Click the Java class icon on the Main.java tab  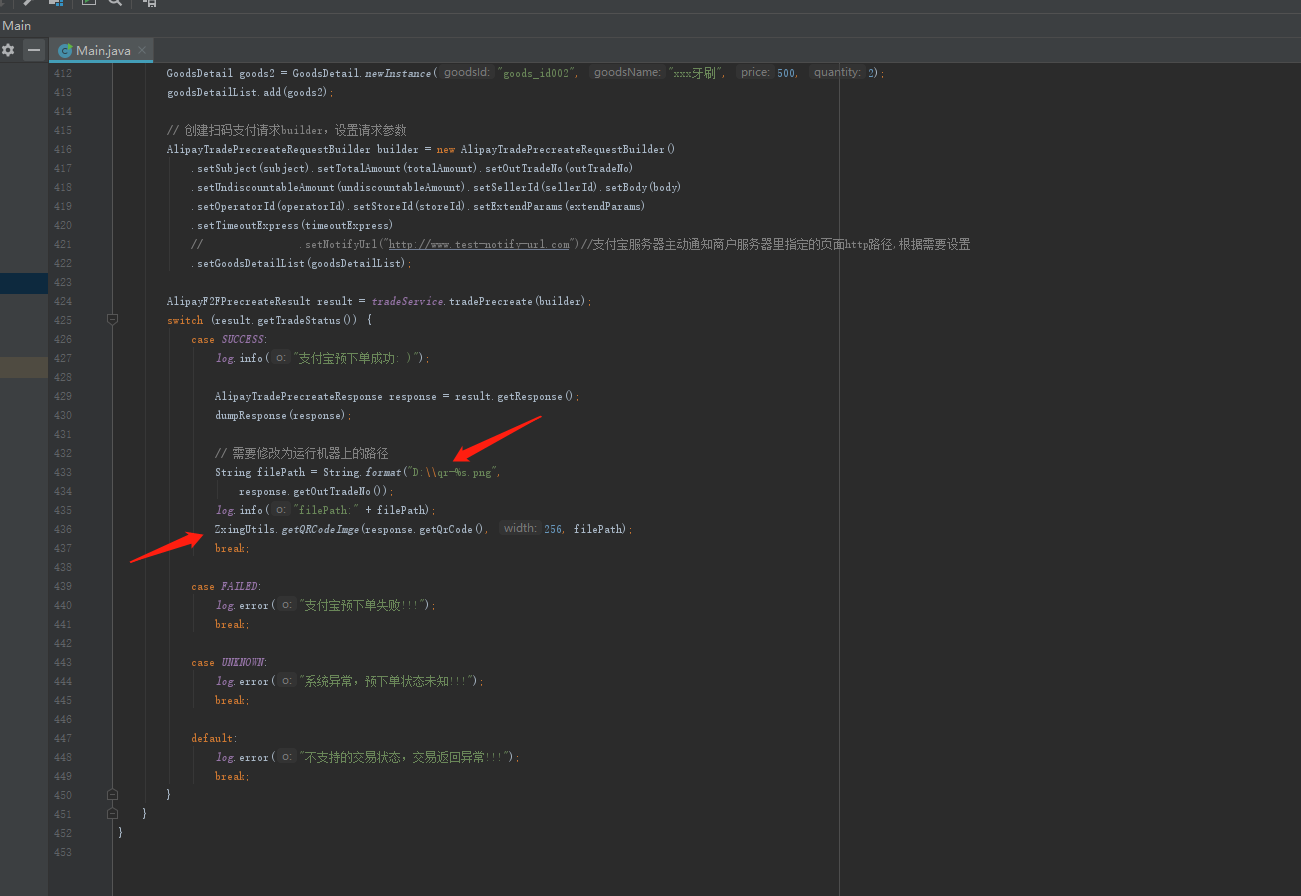coord(66,50)
